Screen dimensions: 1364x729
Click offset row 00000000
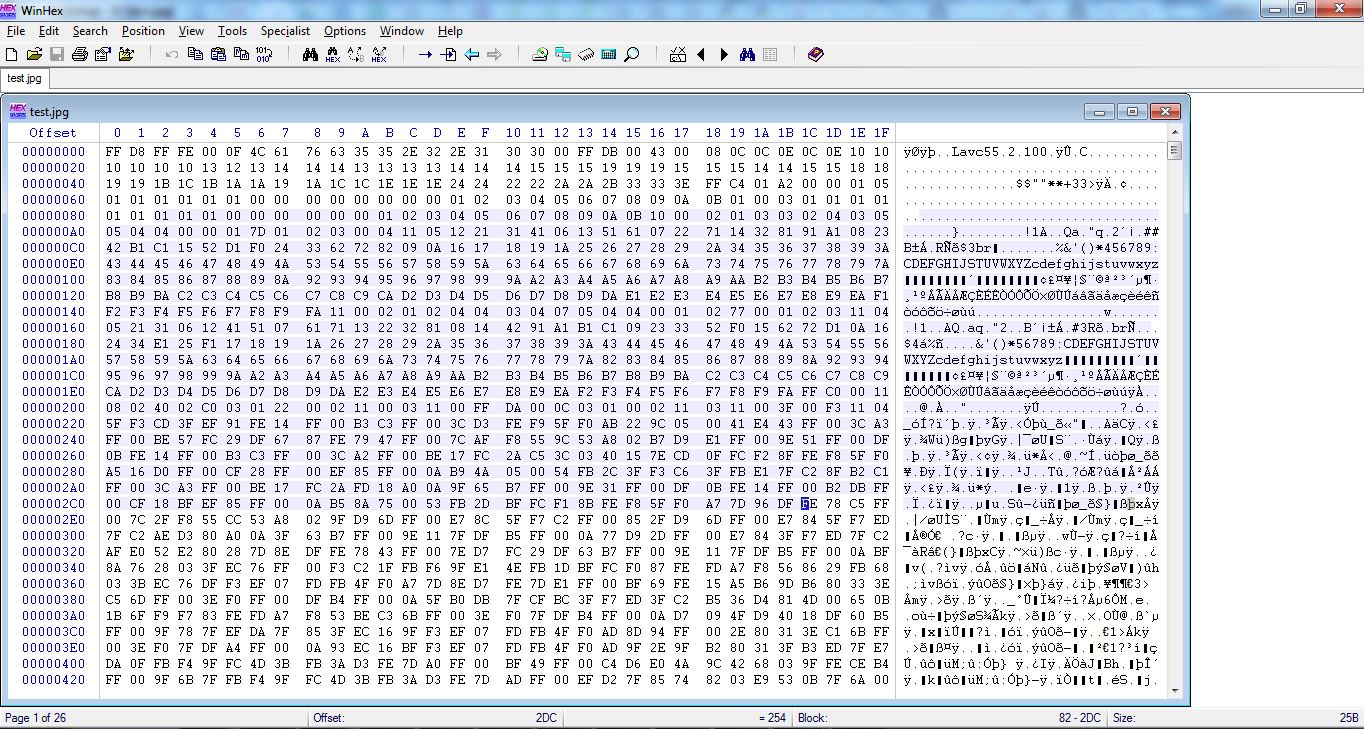pos(52,152)
